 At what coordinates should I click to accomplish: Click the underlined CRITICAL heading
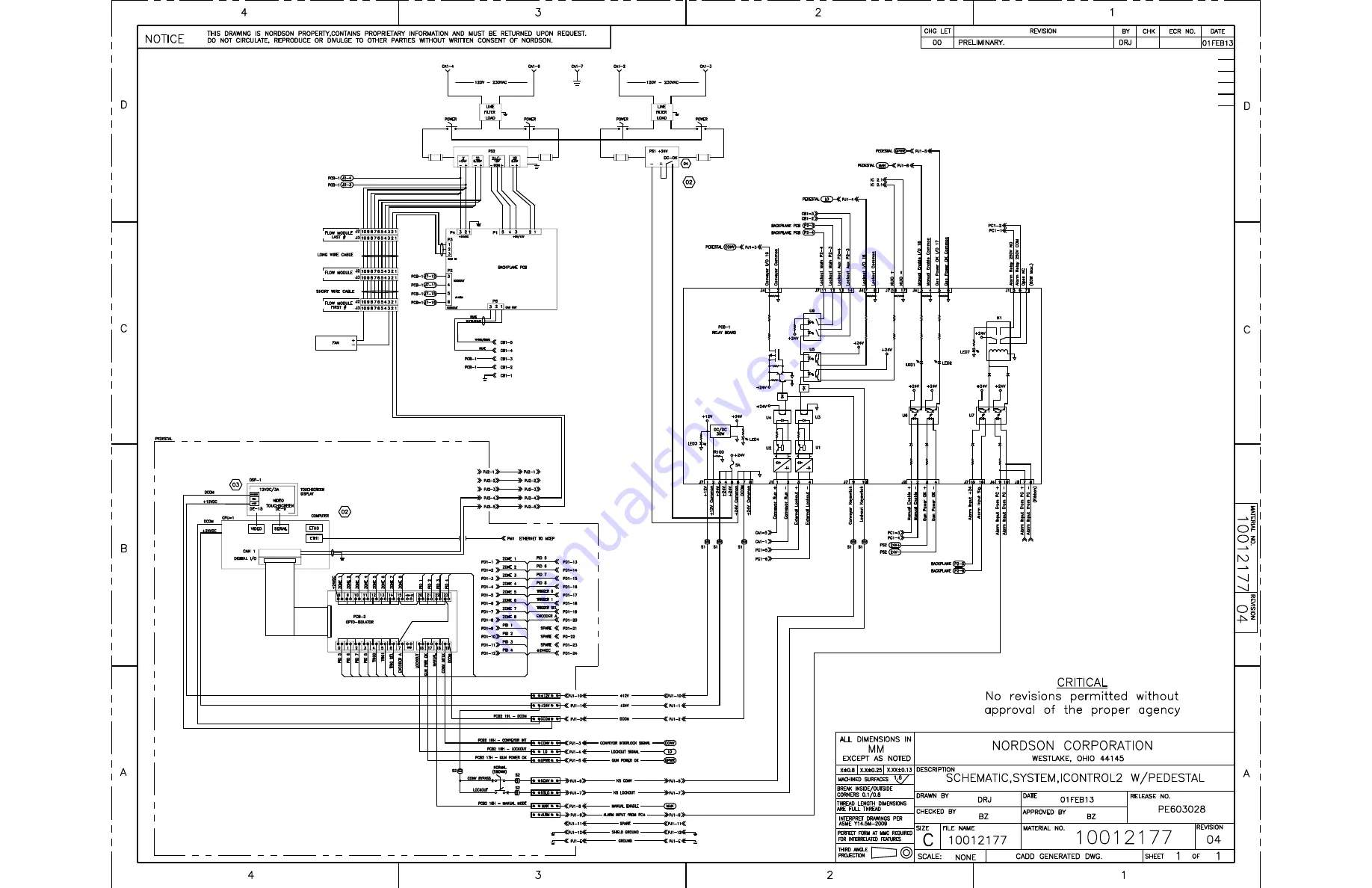point(1082,682)
